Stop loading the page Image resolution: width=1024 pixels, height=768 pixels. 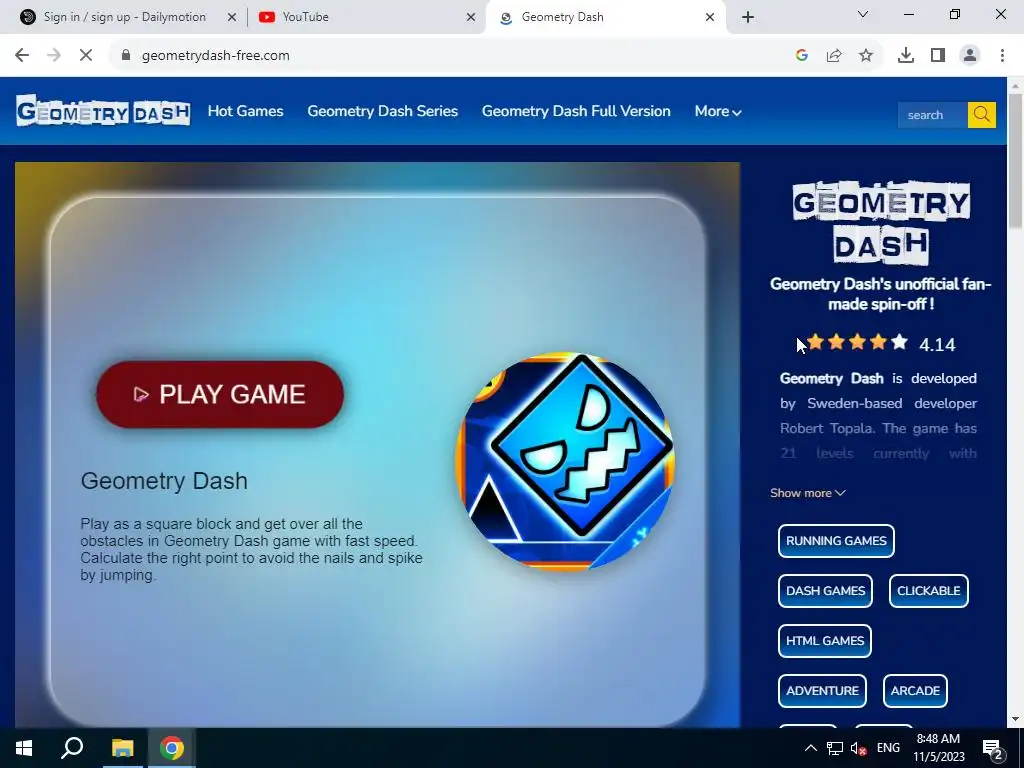coord(86,56)
